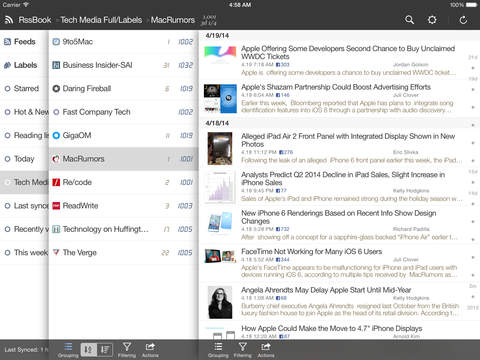This screenshot has width=480, height=360.
Task: Open the 9to5Mac feed
Action: (x=123, y=42)
